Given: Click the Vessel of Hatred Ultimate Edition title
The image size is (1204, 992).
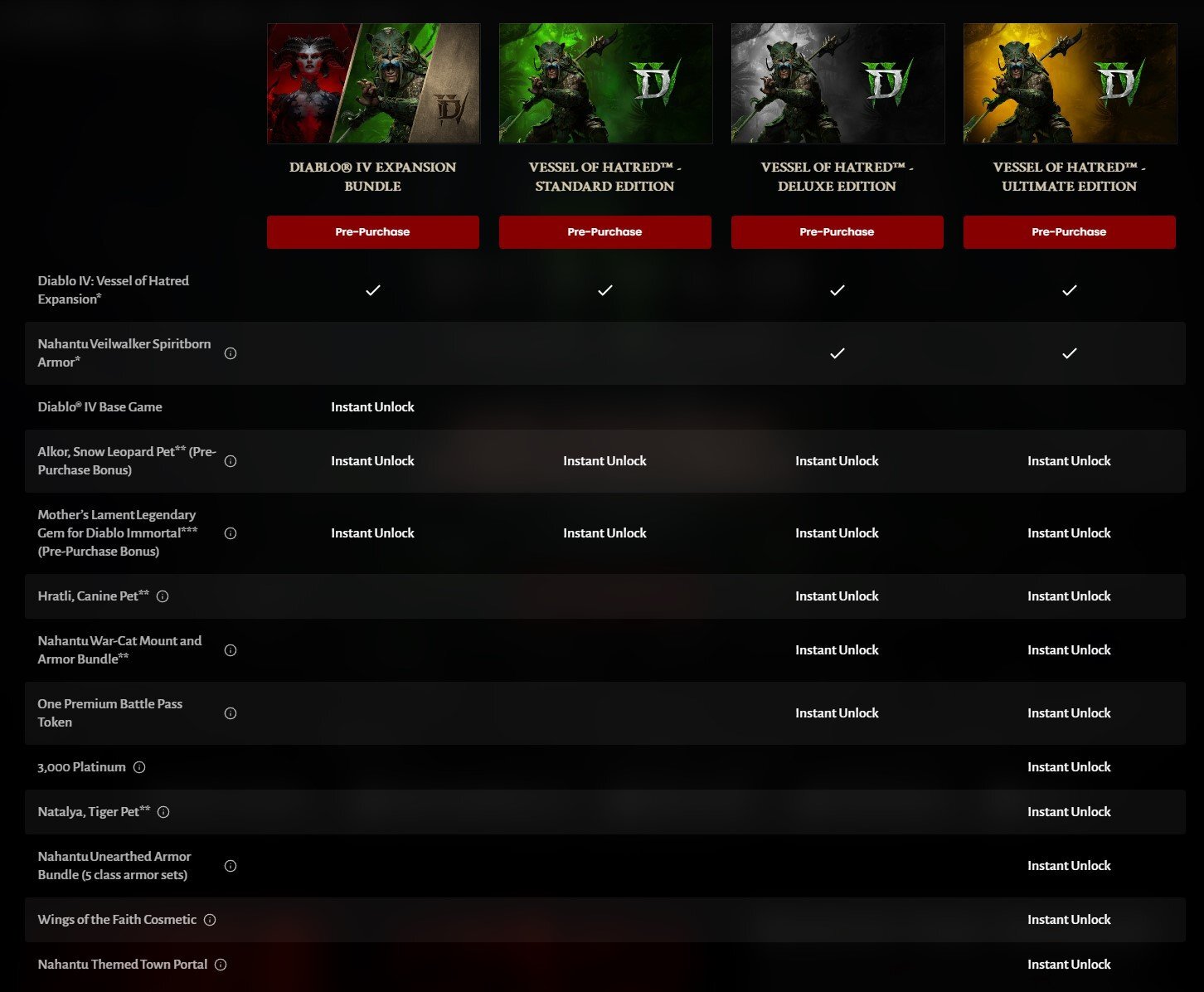Looking at the screenshot, I should tap(1070, 177).
